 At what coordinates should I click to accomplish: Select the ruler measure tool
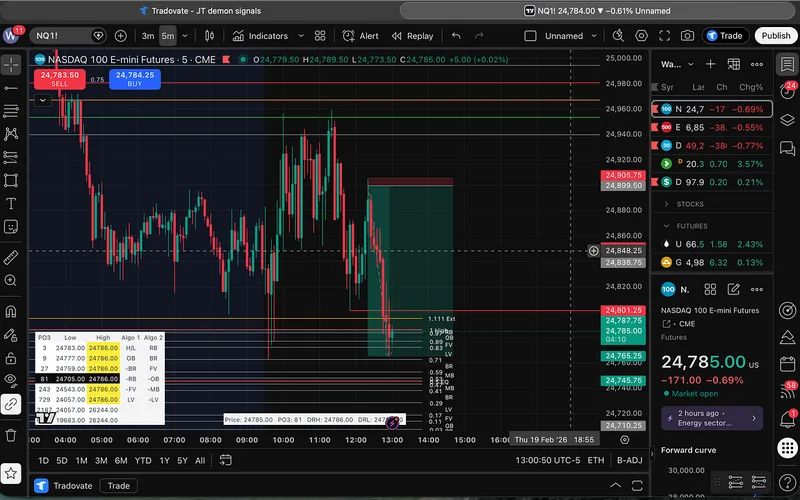click(11, 258)
